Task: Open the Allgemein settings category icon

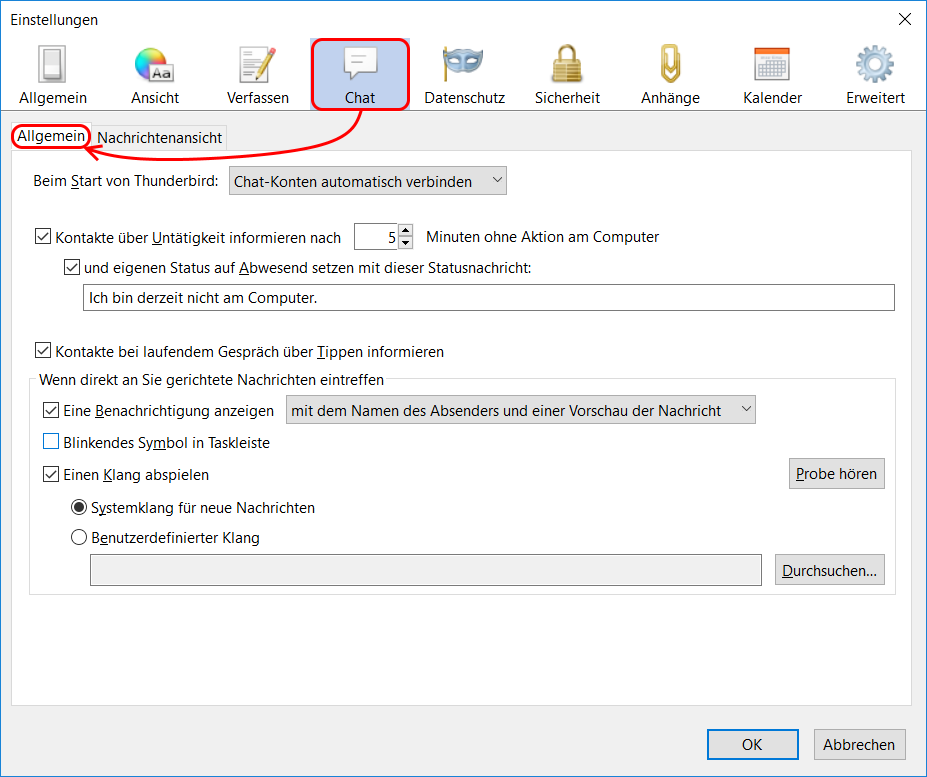Action: tap(53, 75)
